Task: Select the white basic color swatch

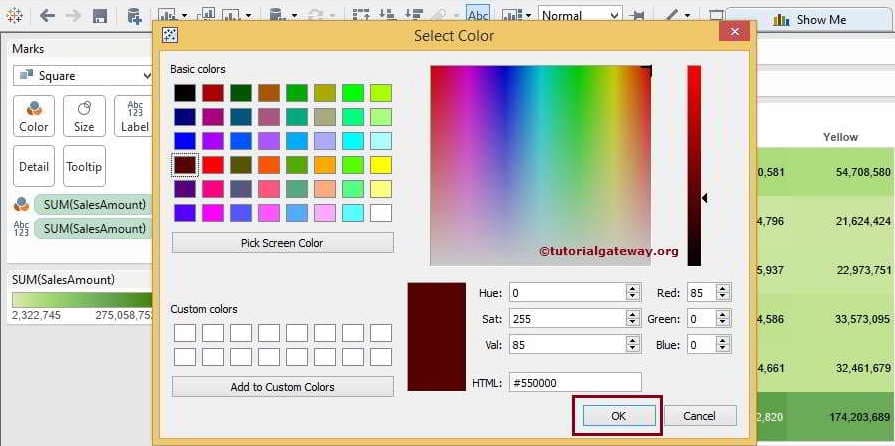Action: [381, 213]
